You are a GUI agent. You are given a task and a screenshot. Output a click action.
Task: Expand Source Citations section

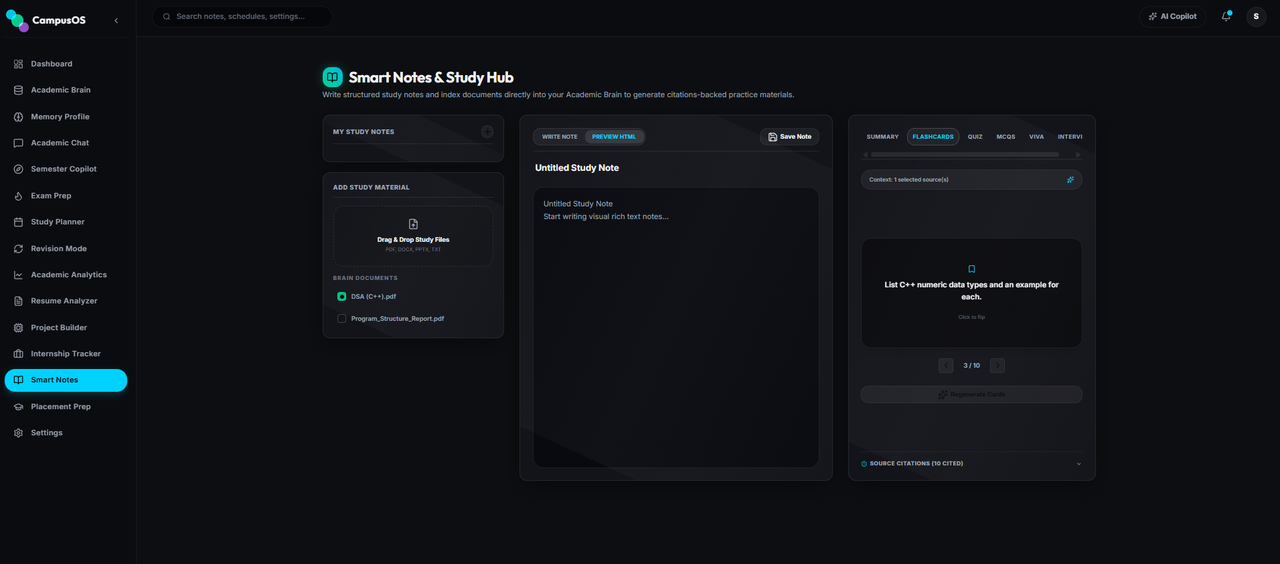point(971,464)
